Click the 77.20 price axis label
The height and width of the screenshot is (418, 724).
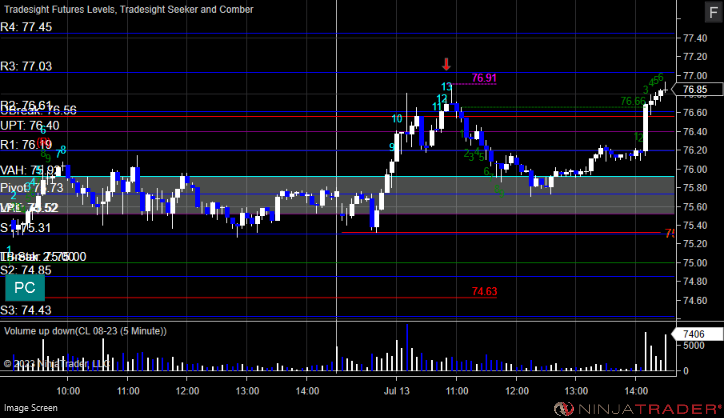click(x=695, y=57)
